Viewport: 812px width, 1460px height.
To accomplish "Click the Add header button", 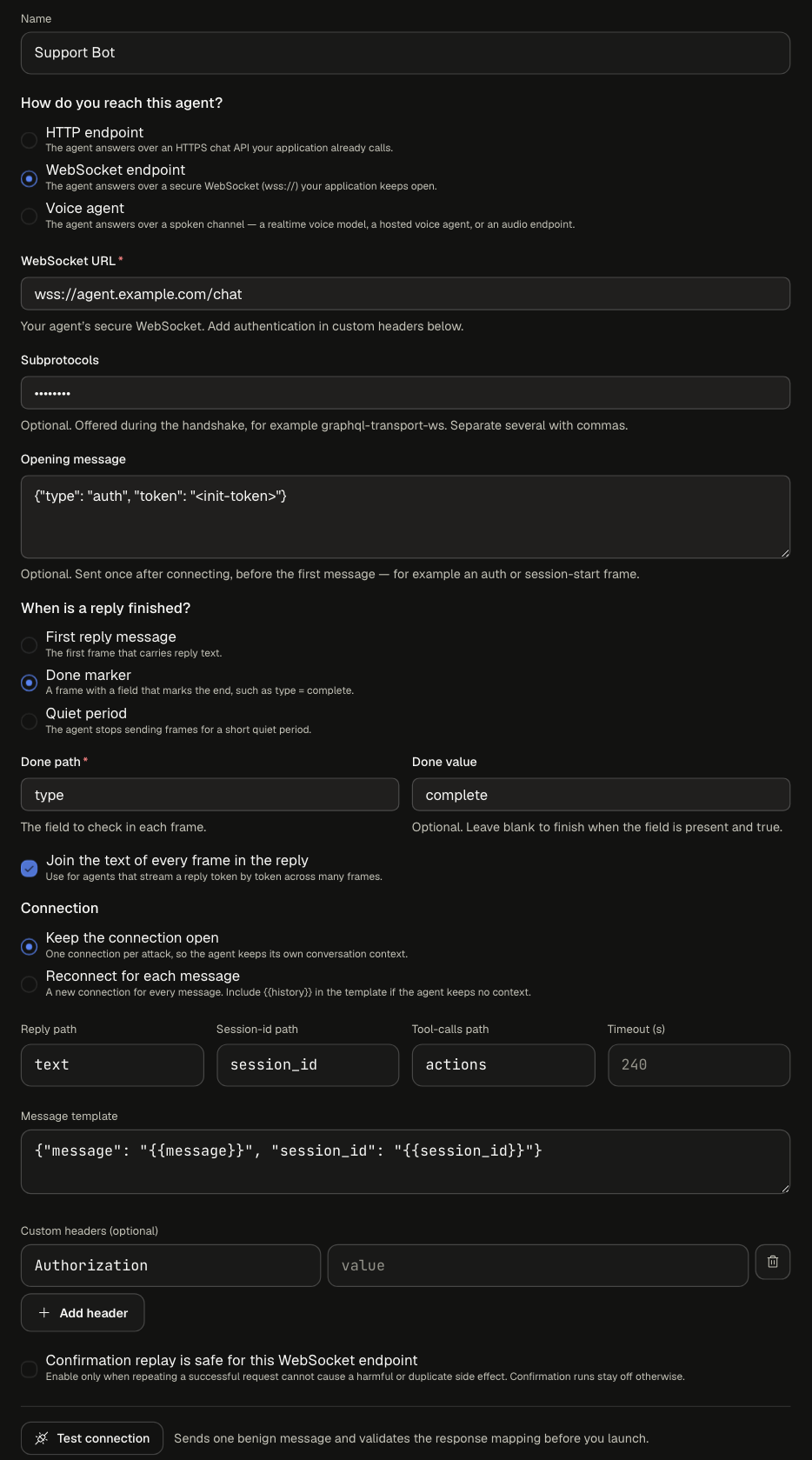I will pos(83,1312).
